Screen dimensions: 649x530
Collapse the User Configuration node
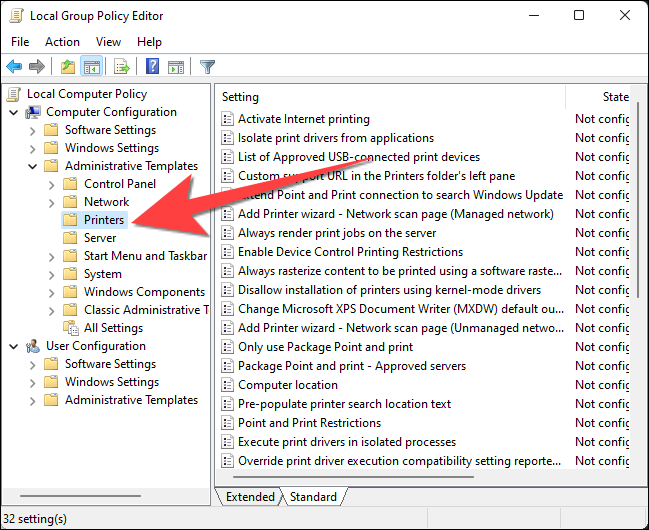click(14, 346)
